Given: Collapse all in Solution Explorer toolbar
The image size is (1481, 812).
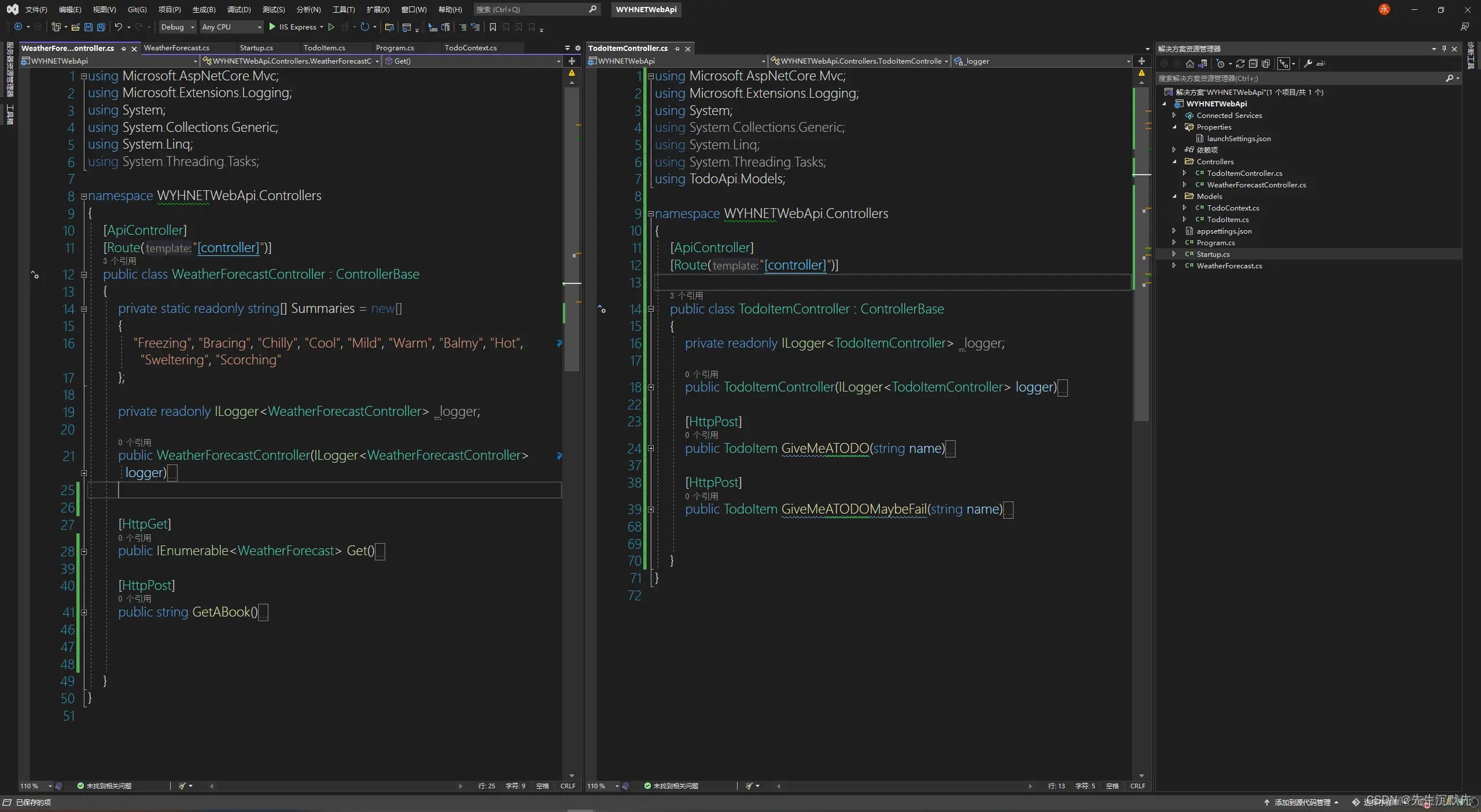Looking at the screenshot, I should point(1253,64).
